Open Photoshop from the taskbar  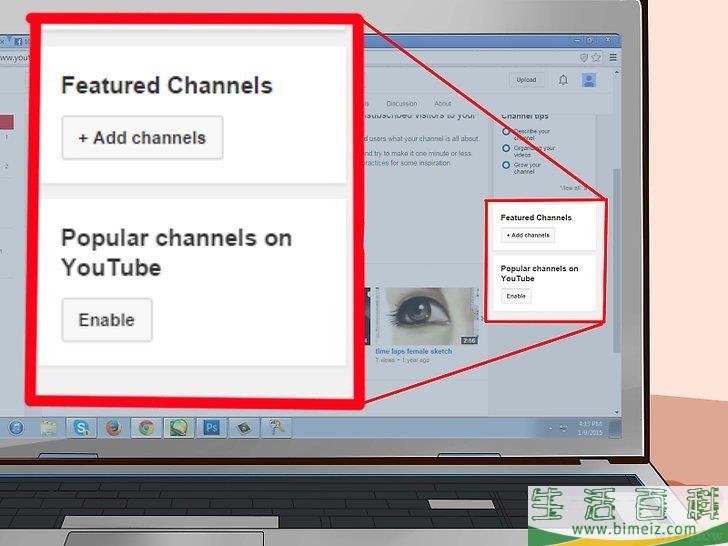click(x=211, y=428)
